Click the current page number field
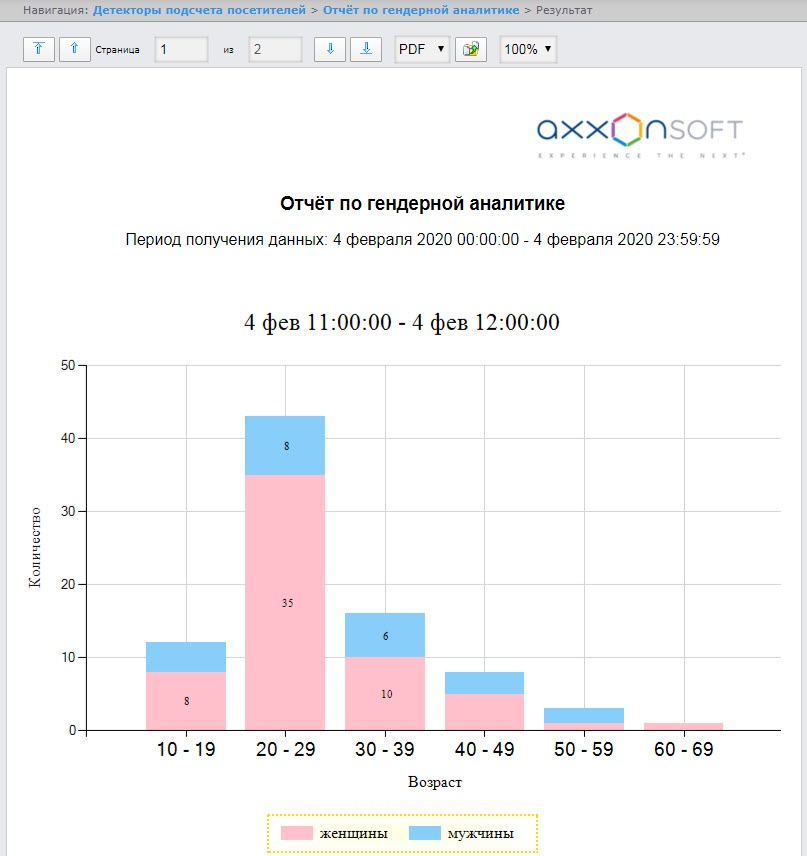The image size is (807, 856). click(181, 49)
